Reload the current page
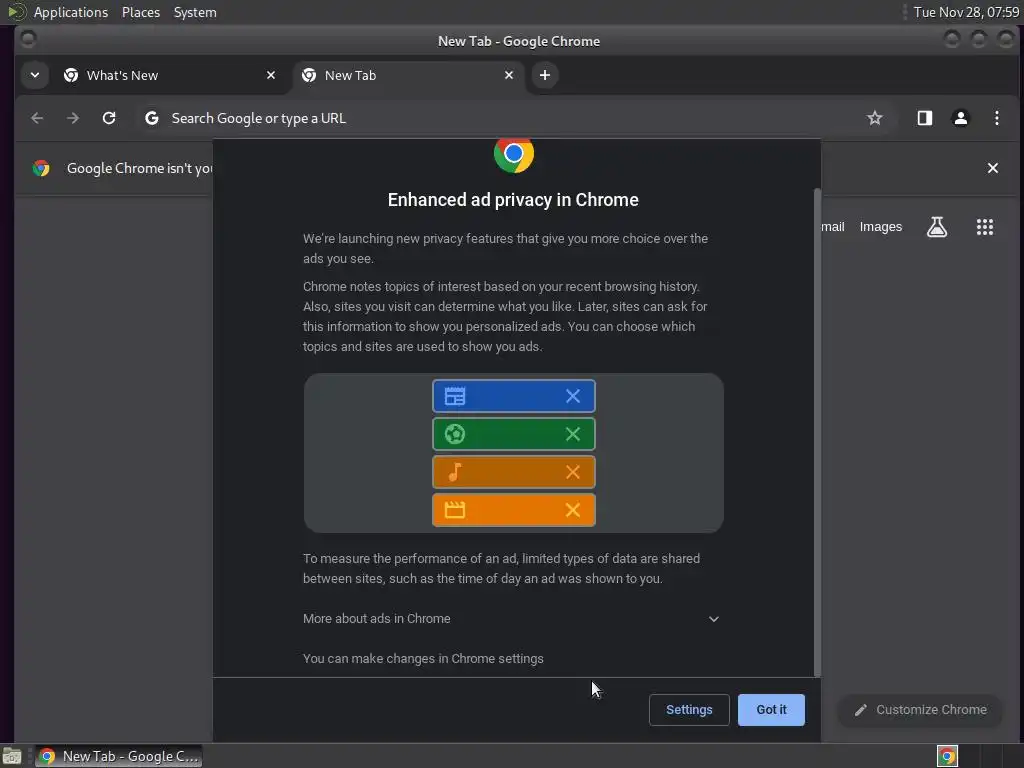This screenshot has width=1024, height=768. [x=109, y=118]
